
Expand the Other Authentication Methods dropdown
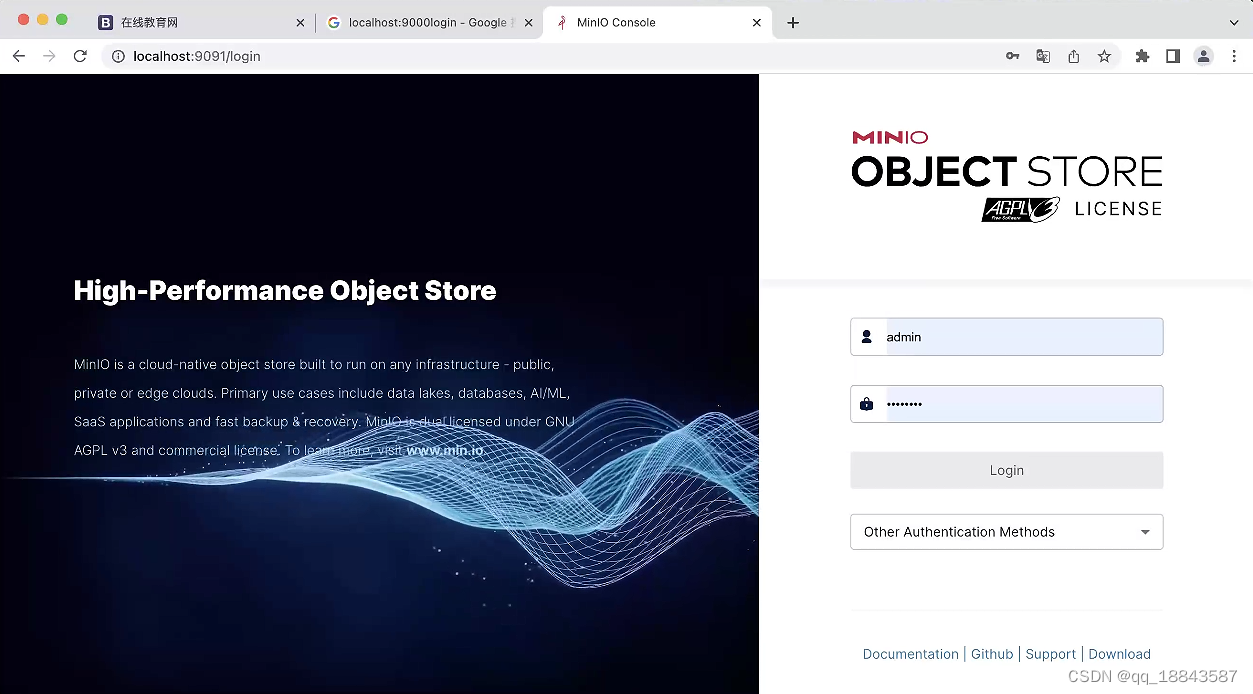pyautogui.click(x=1006, y=532)
